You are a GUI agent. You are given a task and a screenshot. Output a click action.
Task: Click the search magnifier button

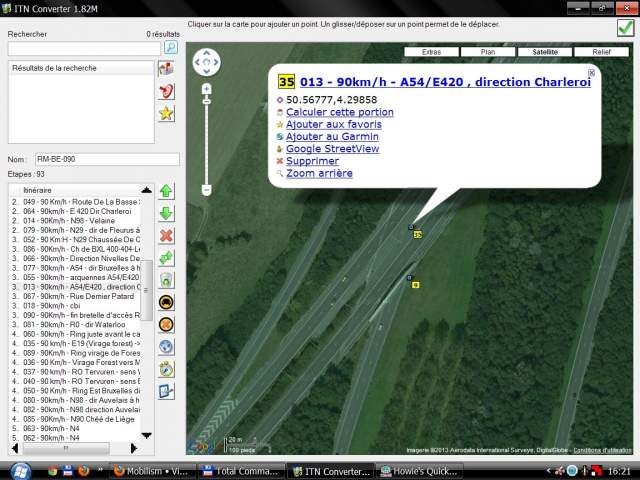171,47
